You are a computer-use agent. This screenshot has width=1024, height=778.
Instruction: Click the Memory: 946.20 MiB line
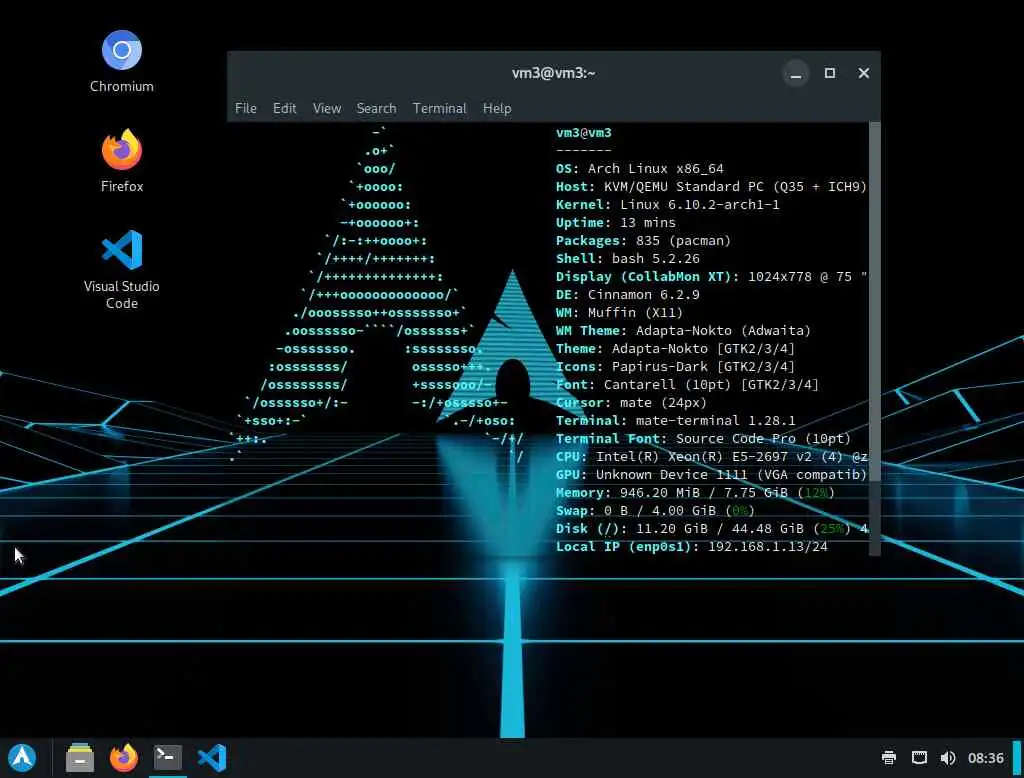[x=696, y=493]
